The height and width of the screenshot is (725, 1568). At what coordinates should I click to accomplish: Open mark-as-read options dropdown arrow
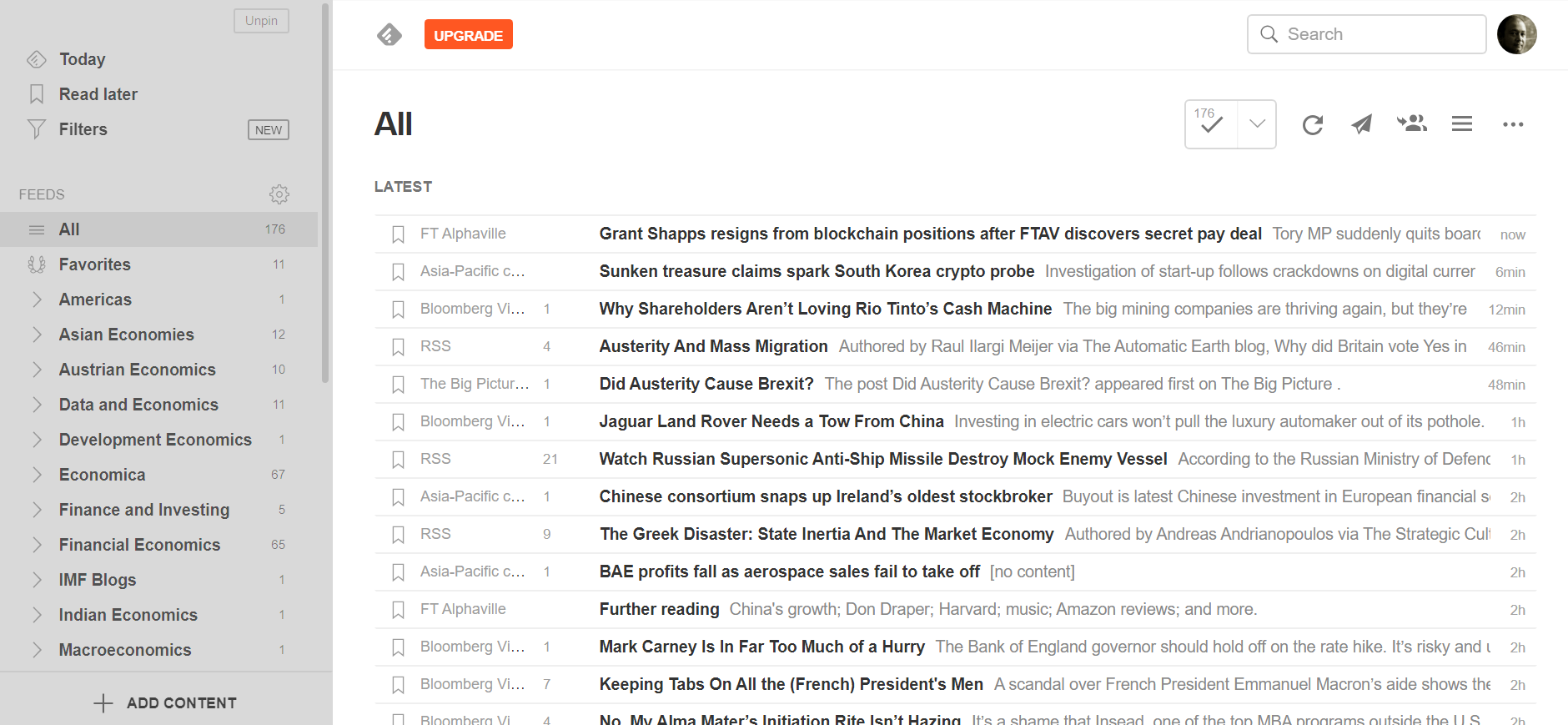click(1257, 124)
